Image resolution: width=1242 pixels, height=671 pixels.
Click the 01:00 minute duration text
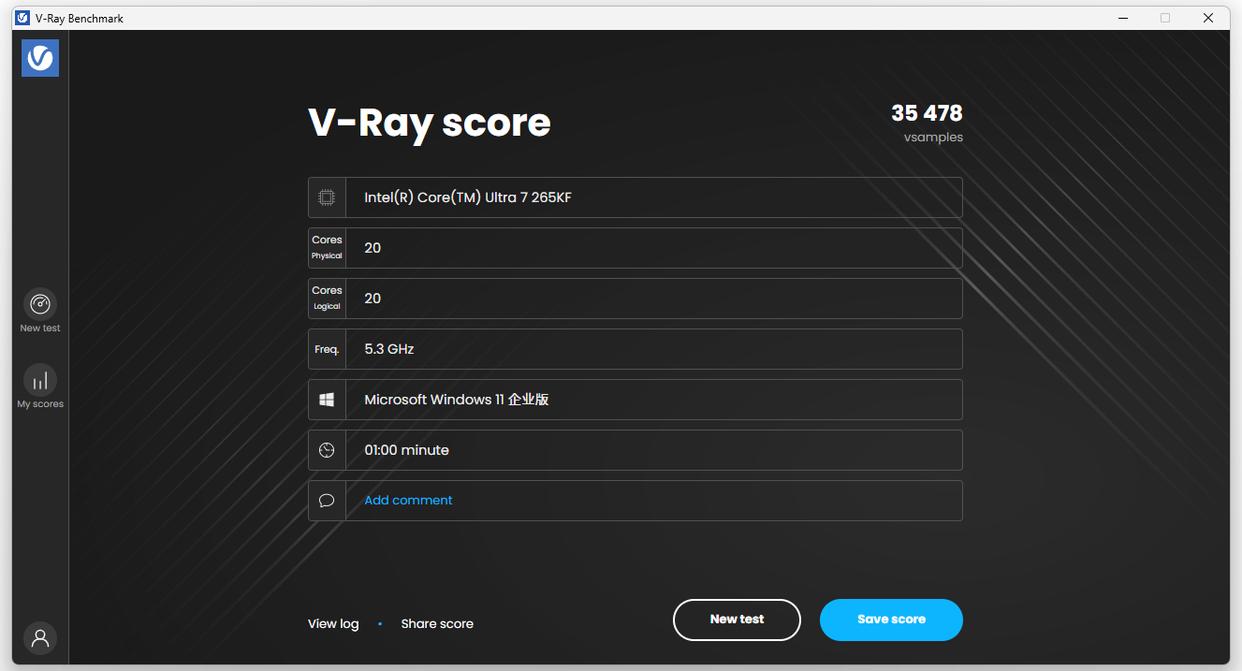[x=406, y=450]
